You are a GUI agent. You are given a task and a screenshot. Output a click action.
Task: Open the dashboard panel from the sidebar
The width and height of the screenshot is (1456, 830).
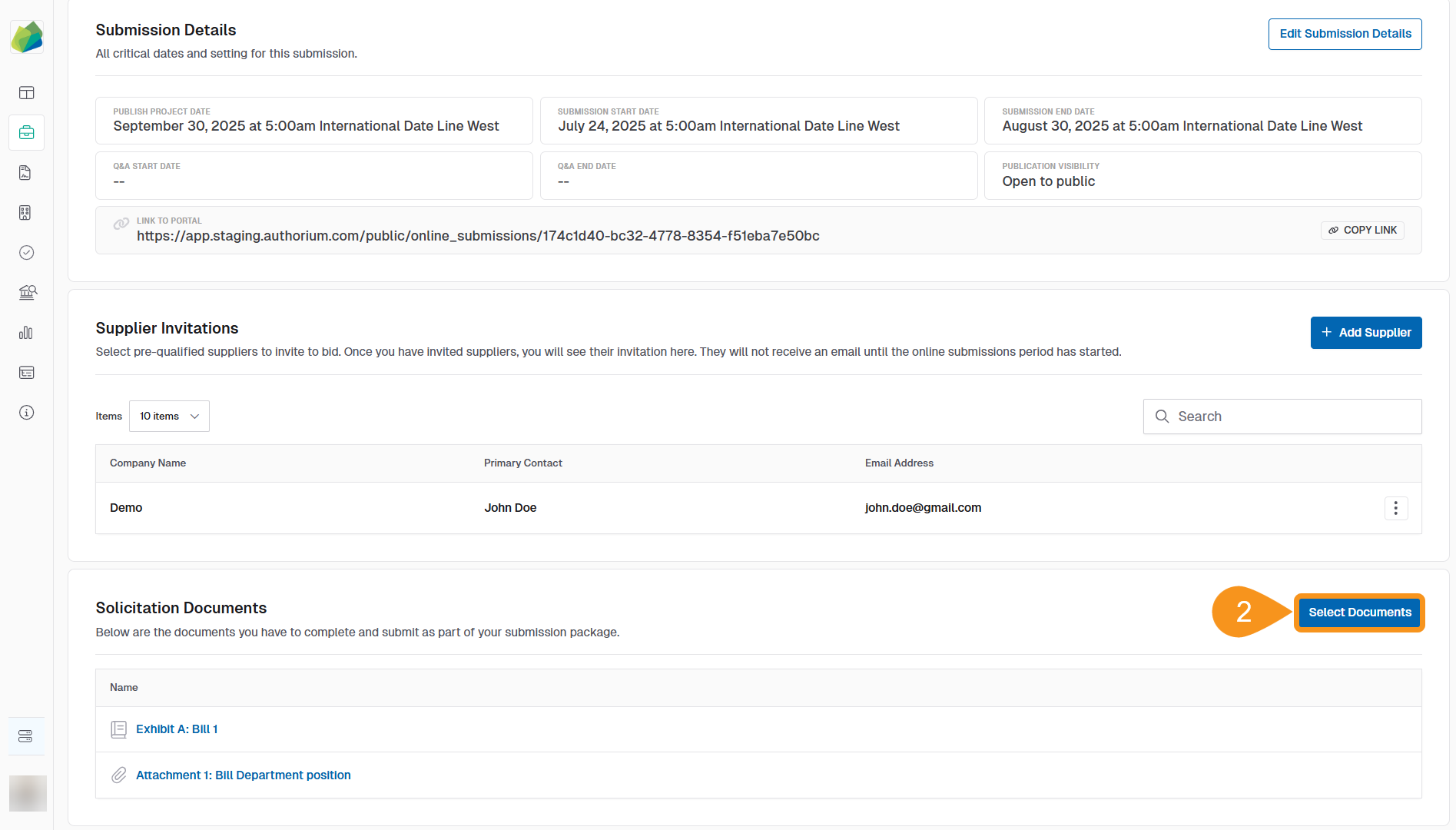[x=26, y=92]
